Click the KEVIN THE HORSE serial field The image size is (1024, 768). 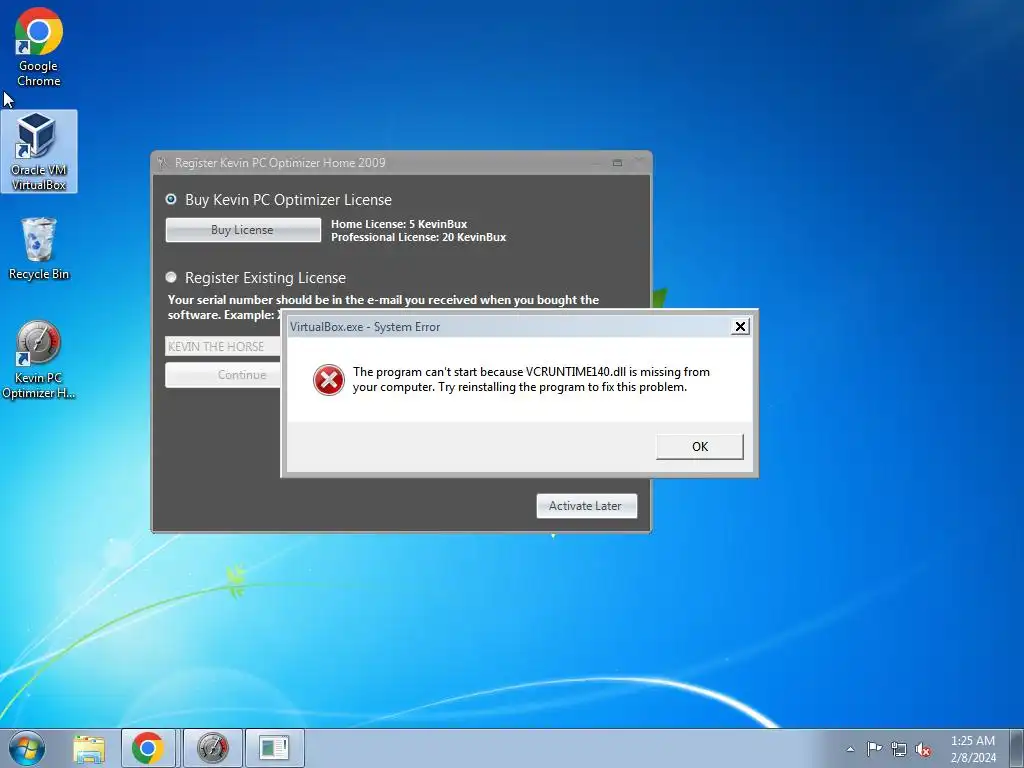click(223, 346)
